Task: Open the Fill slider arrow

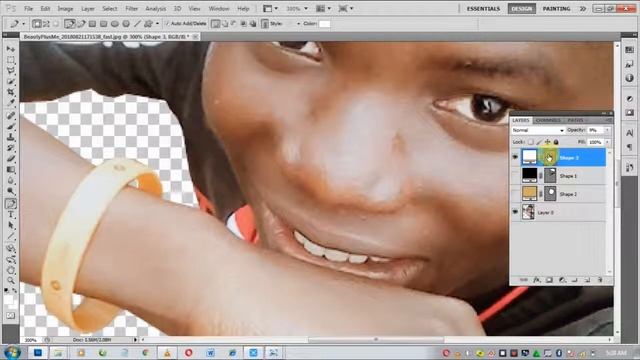Action: [x=607, y=142]
